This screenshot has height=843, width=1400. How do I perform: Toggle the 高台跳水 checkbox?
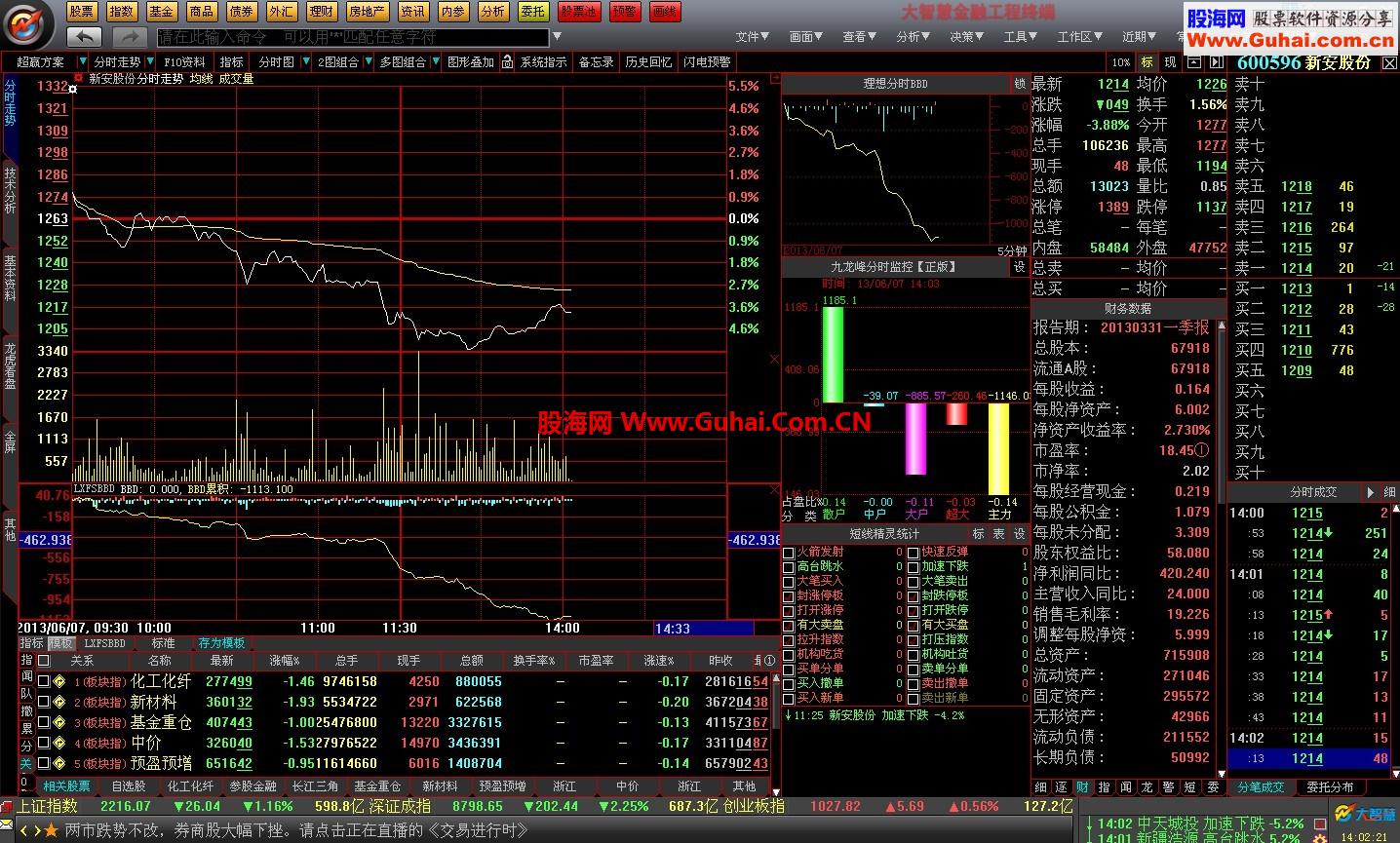(x=789, y=568)
